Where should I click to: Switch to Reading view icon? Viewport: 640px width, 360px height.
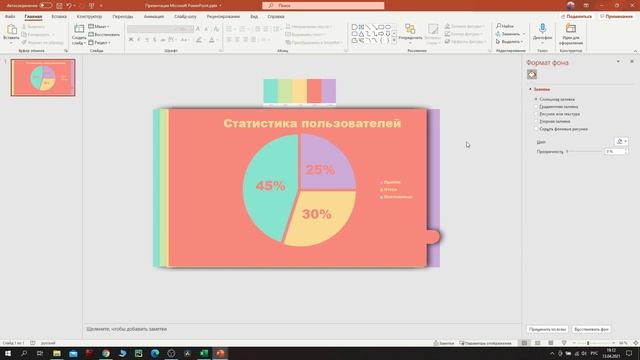551,343
